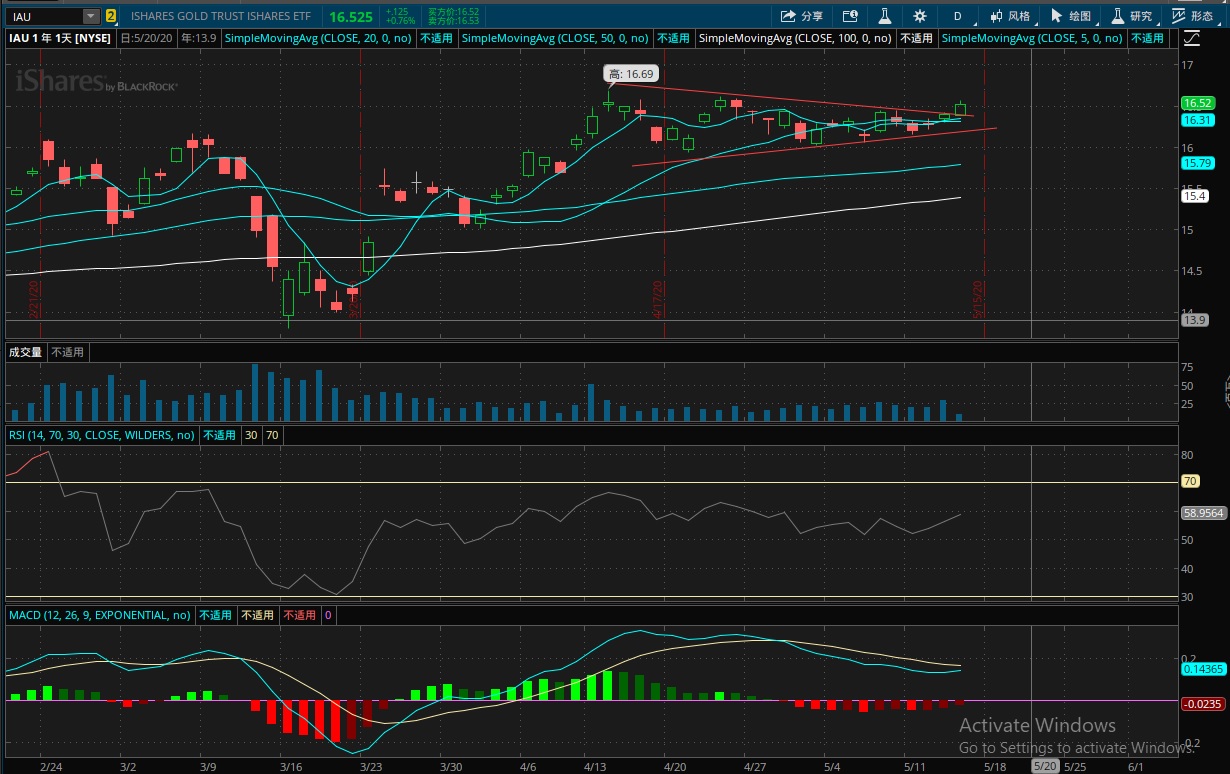Click the 16.52 last price axis label
Image resolution: width=1230 pixels, height=774 pixels.
(1197, 103)
